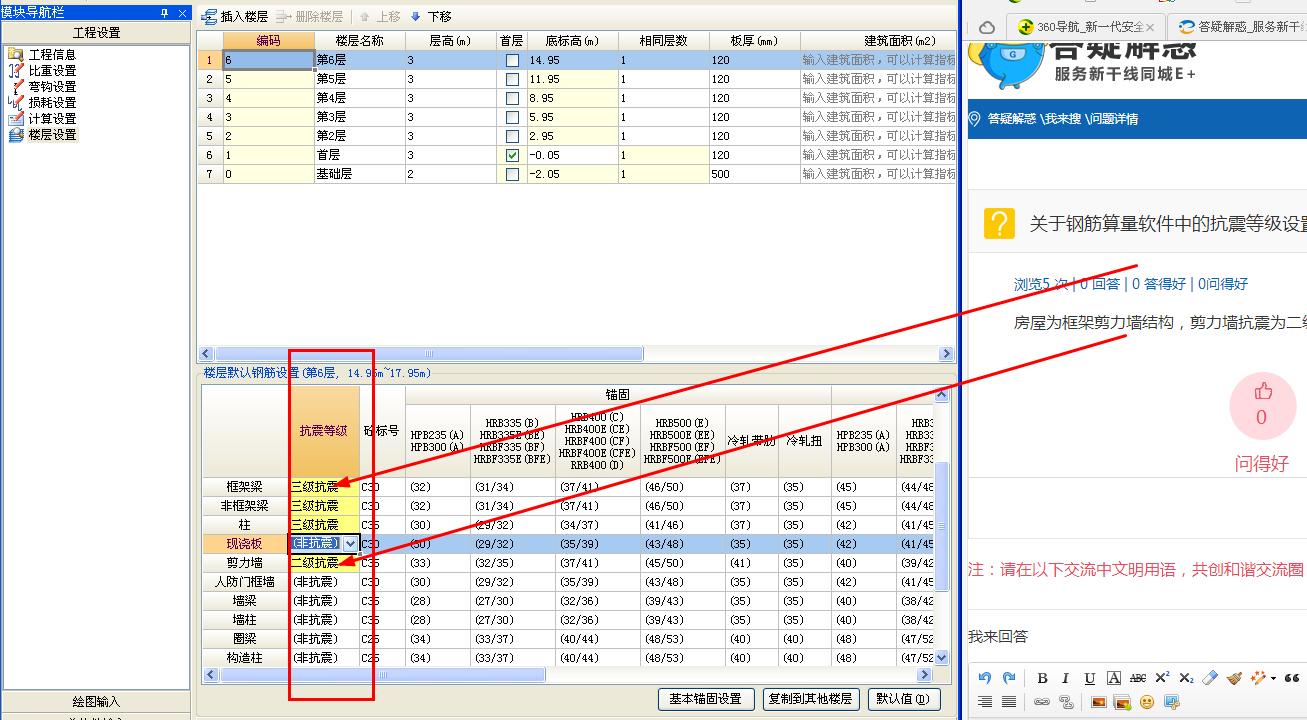Apply superscript X² formatting
Image resolution: width=1307 pixels, height=720 pixels.
click(x=1162, y=678)
